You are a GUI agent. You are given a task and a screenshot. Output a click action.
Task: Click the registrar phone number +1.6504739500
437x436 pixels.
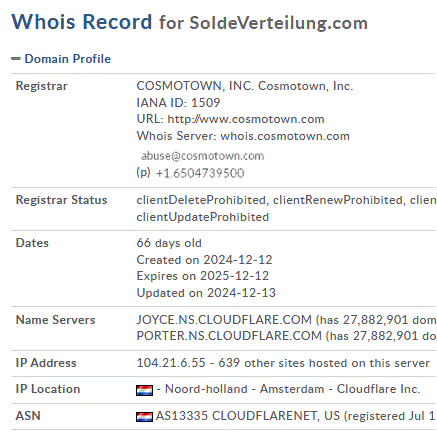[200, 173]
